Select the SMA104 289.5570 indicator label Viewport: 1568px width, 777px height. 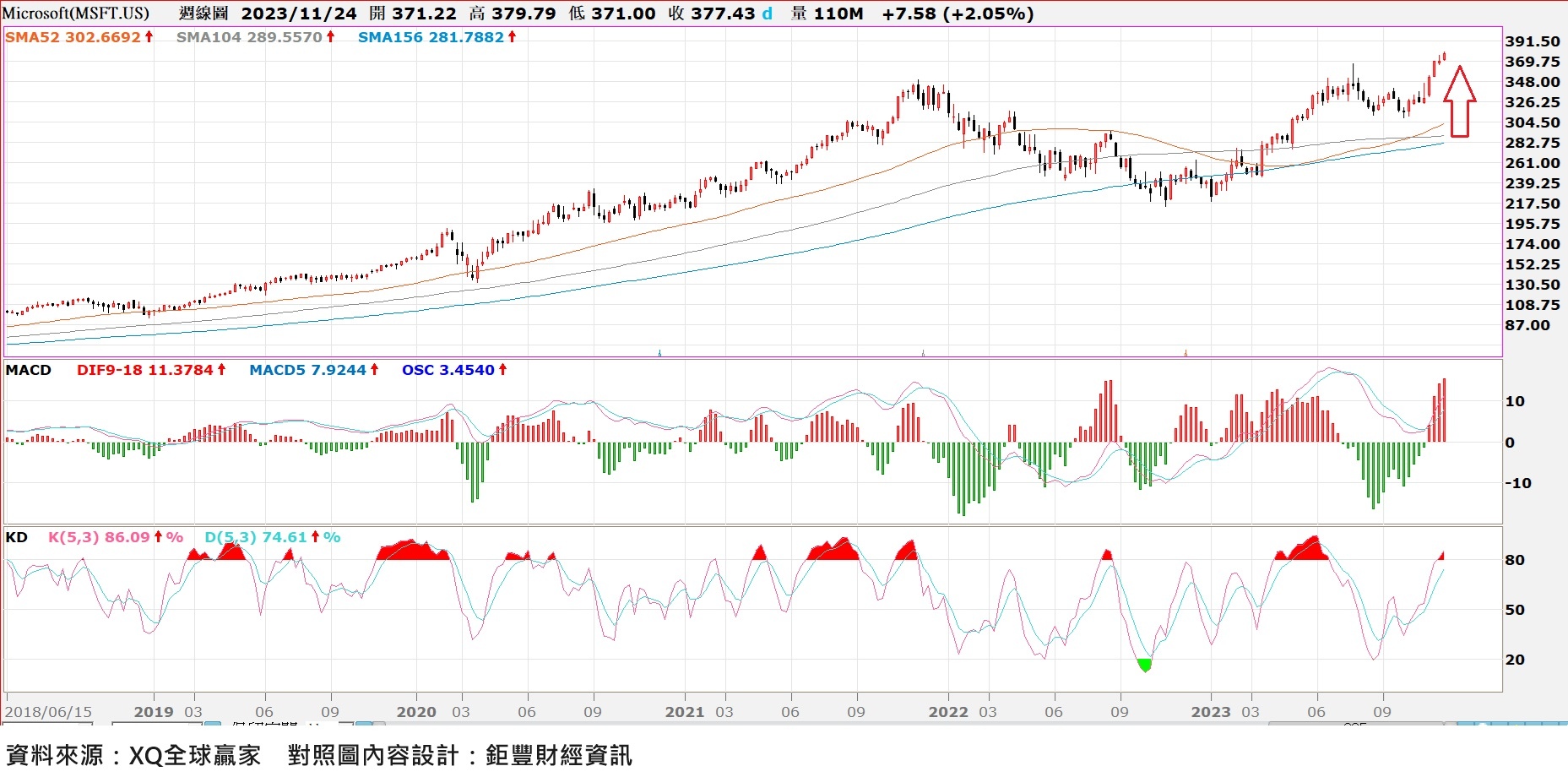pyautogui.click(x=249, y=37)
